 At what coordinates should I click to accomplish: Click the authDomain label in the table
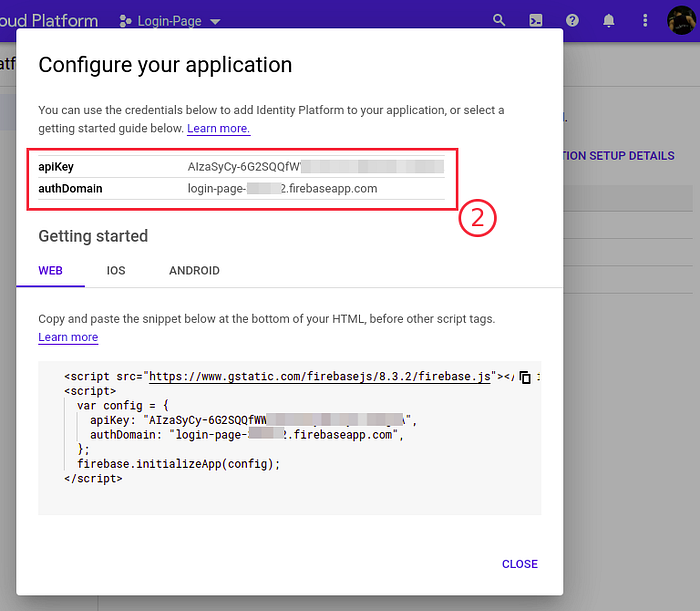[70, 188]
